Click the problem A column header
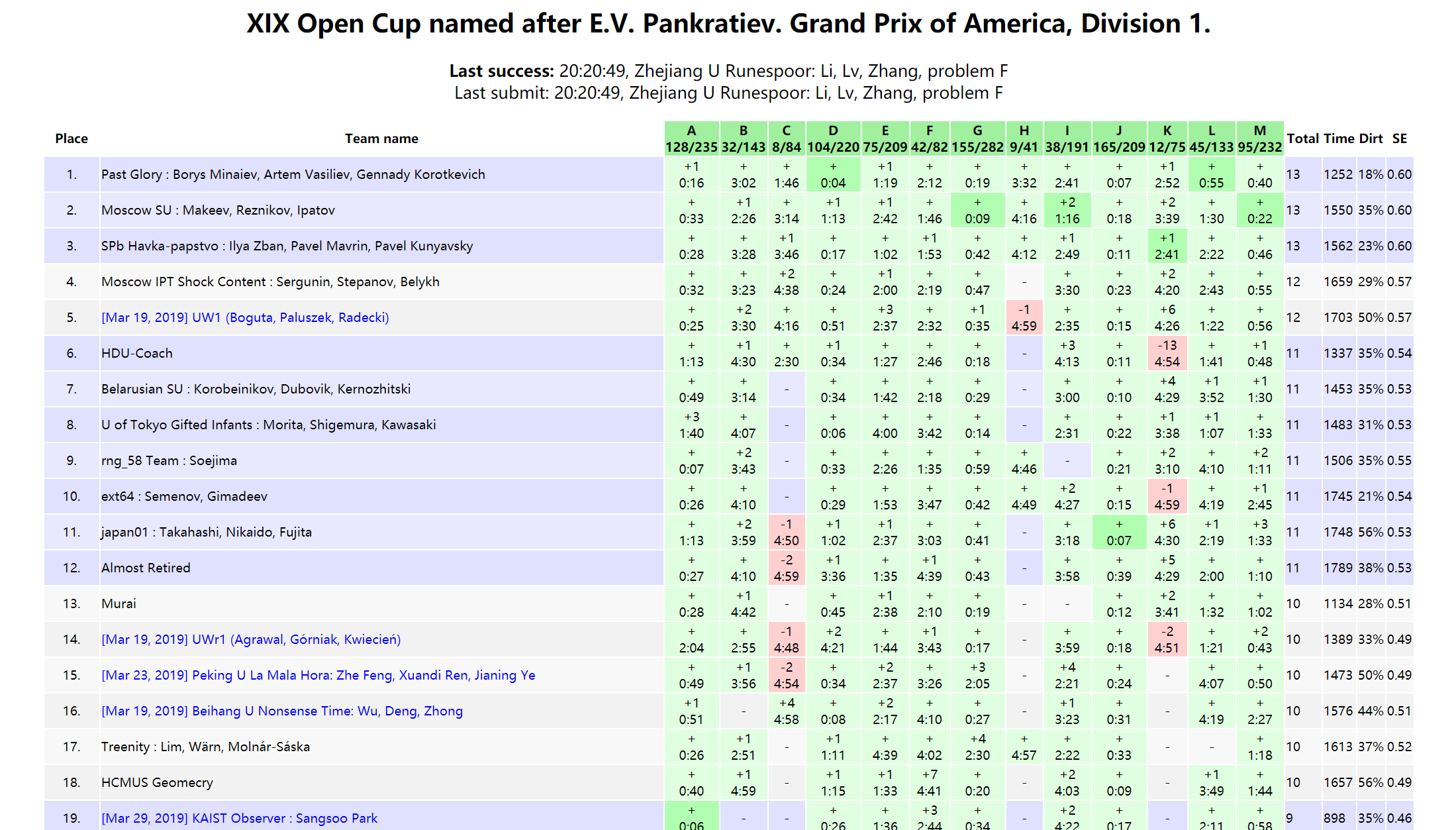Image resolution: width=1456 pixels, height=830 pixels. [691, 138]
